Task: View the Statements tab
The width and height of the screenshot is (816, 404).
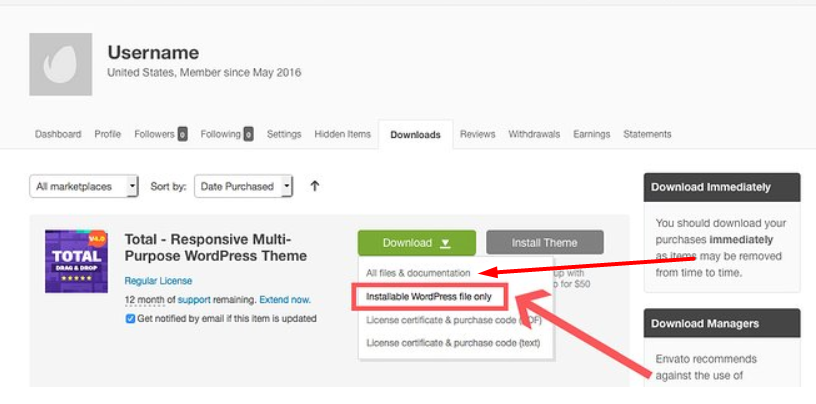Action: click(647, 134)
